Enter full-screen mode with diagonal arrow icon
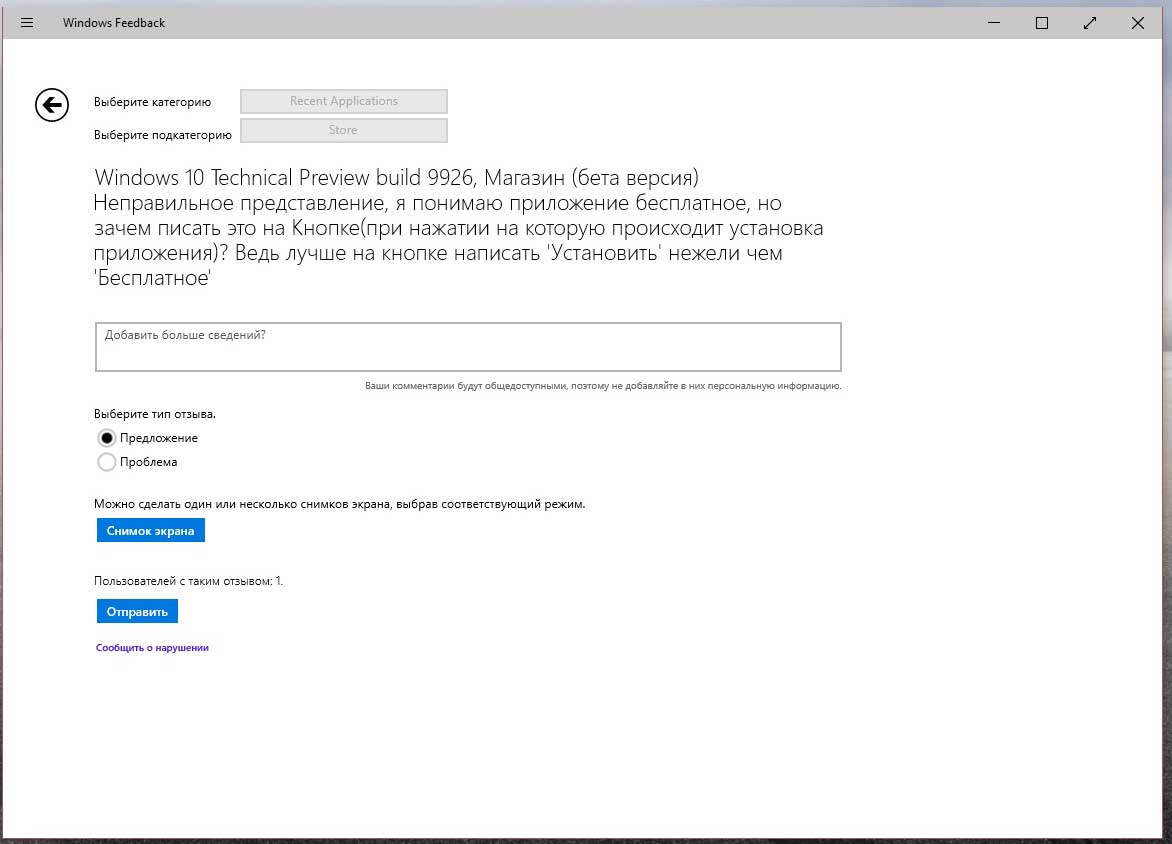The image size is (1172, 844). pyautogui.click(x=1089, y=23)
